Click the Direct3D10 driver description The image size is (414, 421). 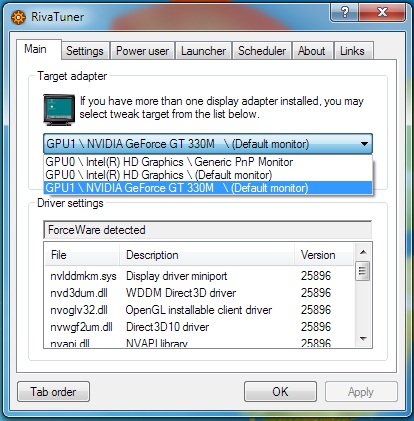tap(168, 327)
